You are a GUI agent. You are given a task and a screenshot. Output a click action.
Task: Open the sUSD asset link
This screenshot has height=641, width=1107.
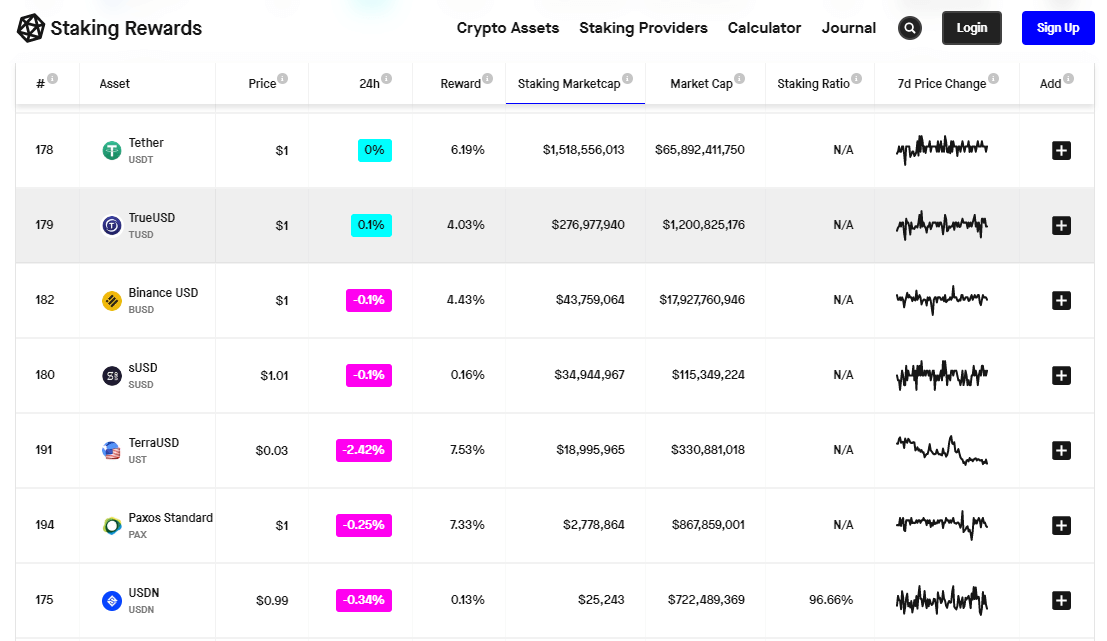(x=142, y=368)
